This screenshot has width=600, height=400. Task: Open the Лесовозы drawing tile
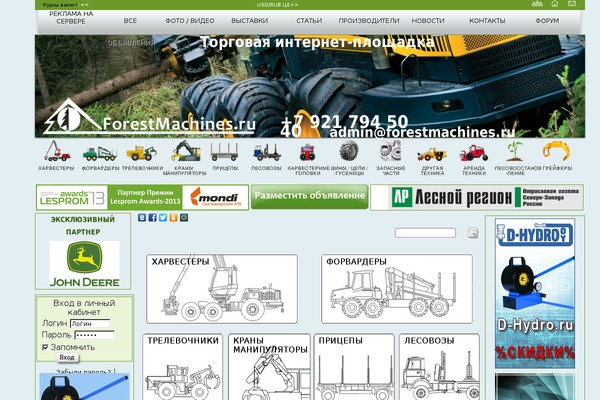439,367
